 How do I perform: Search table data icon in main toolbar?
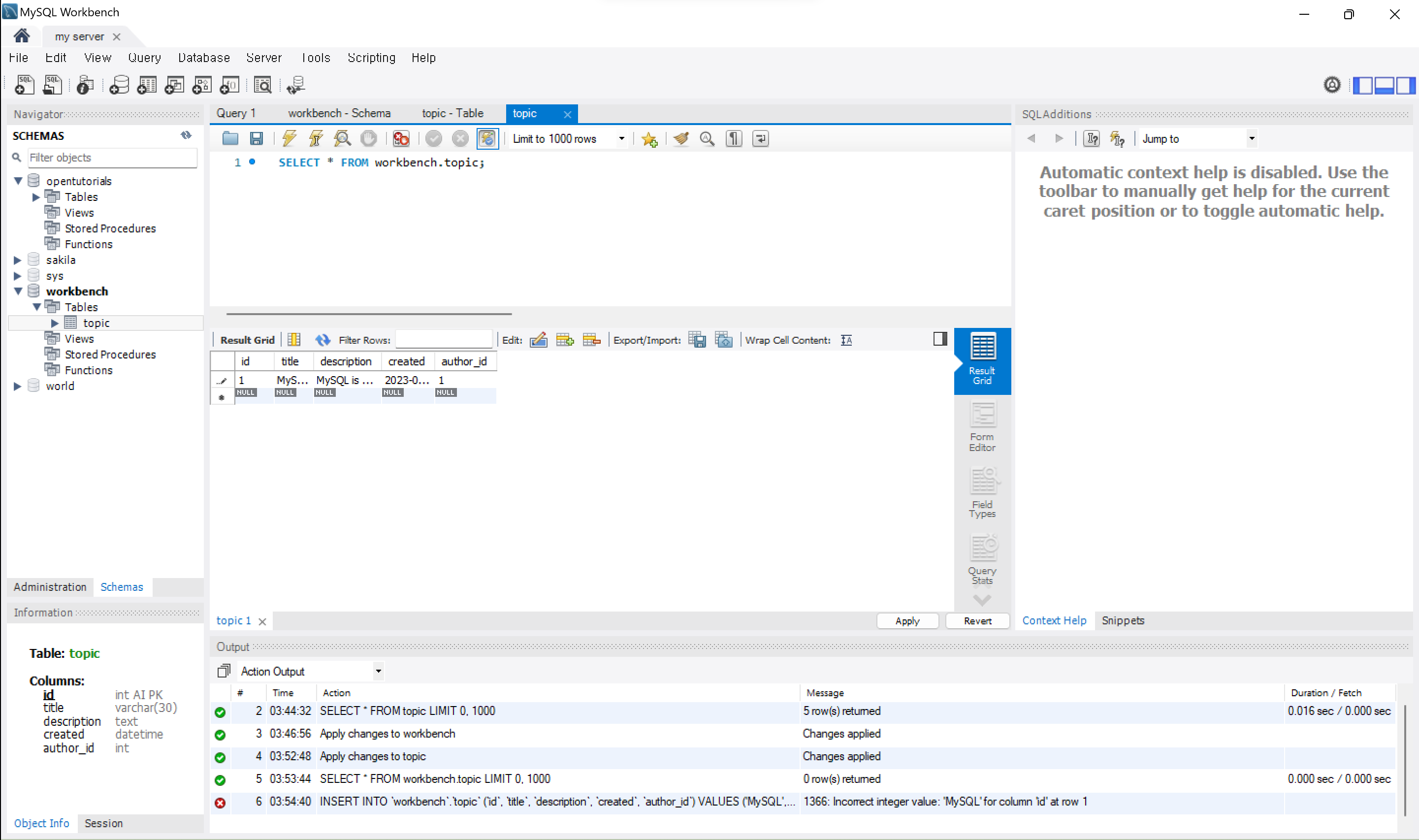(262, 85)
